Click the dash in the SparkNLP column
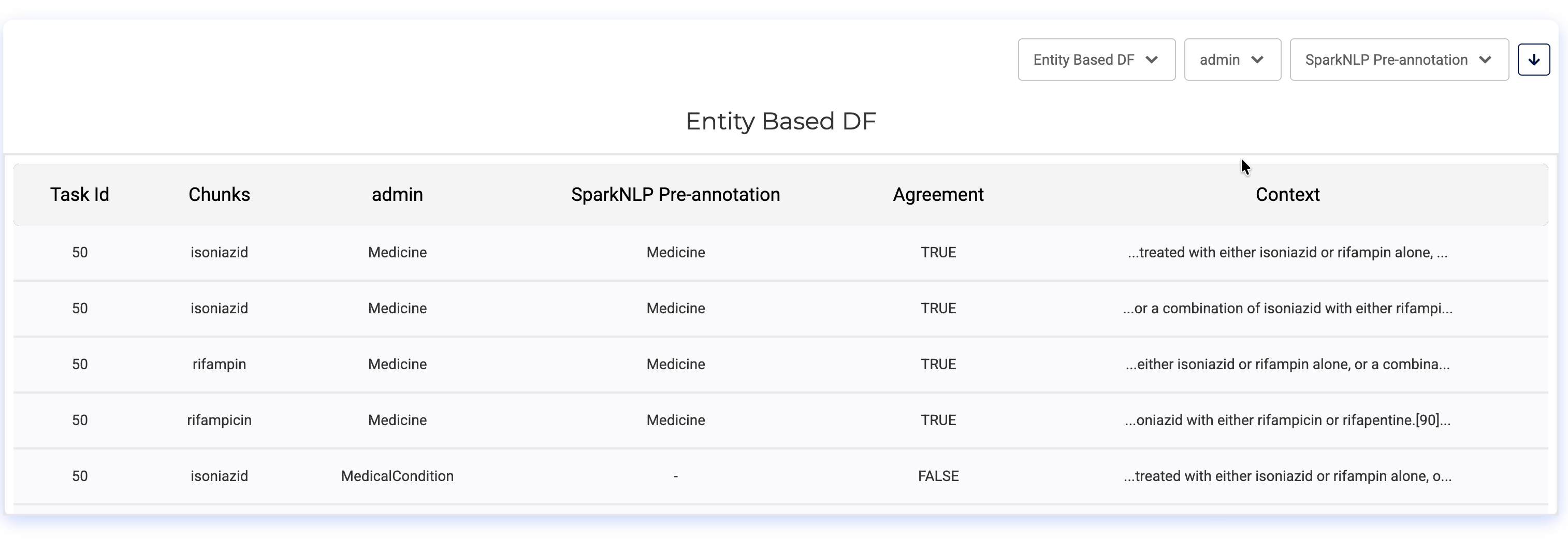 click(x=676, y=476)
